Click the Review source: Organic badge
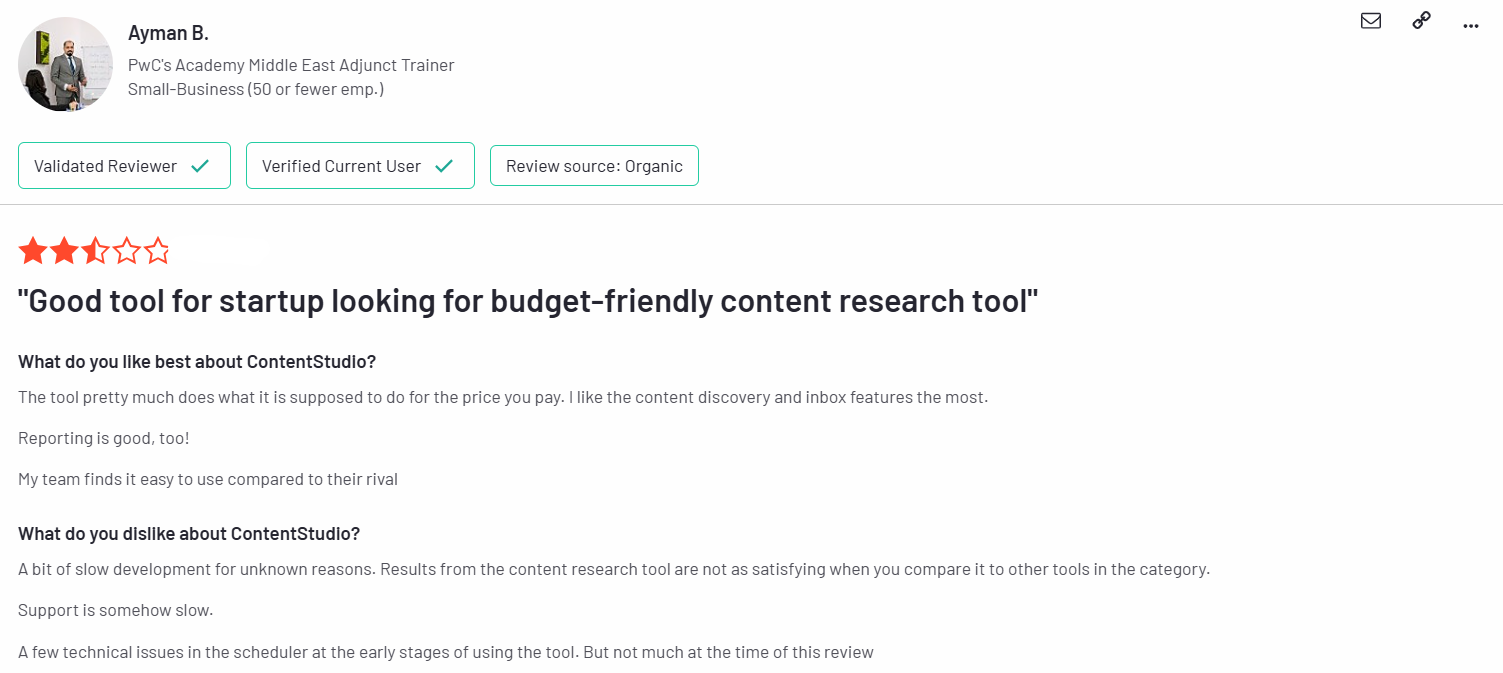This screenshot has height=673, width=1503. pos(594,166)
